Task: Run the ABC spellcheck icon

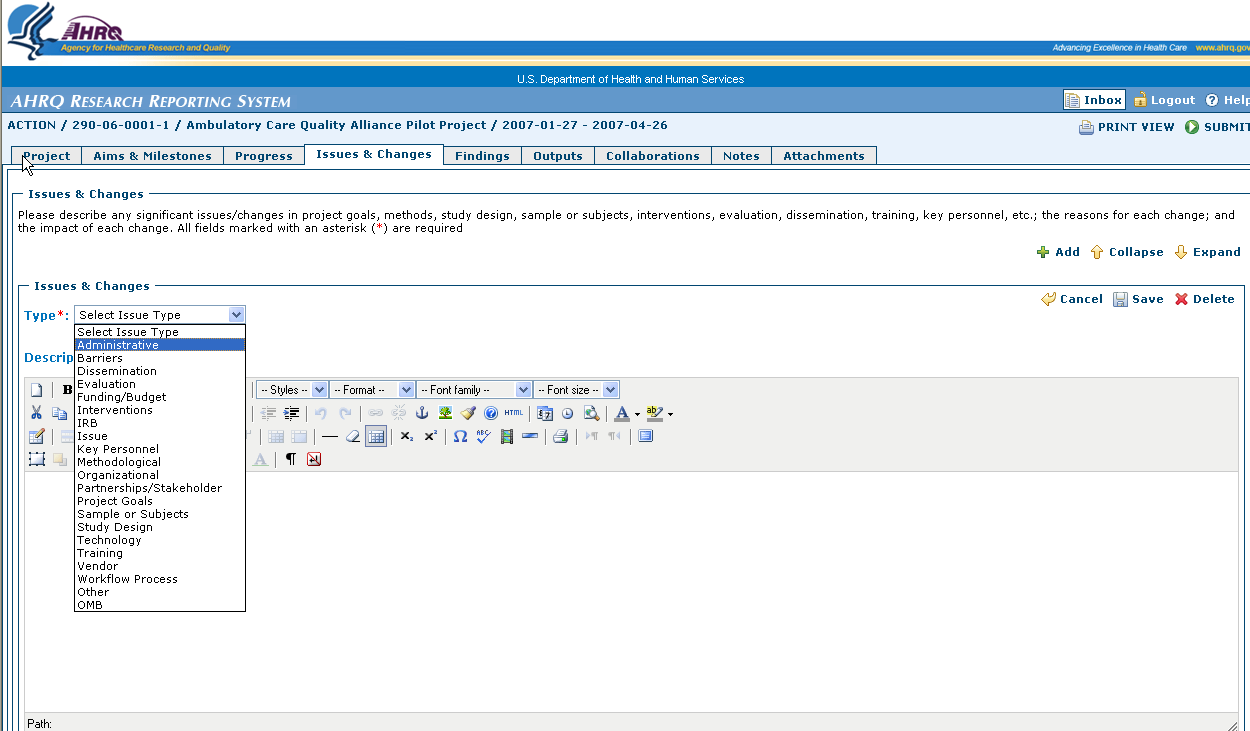Action: pos(483,436)
